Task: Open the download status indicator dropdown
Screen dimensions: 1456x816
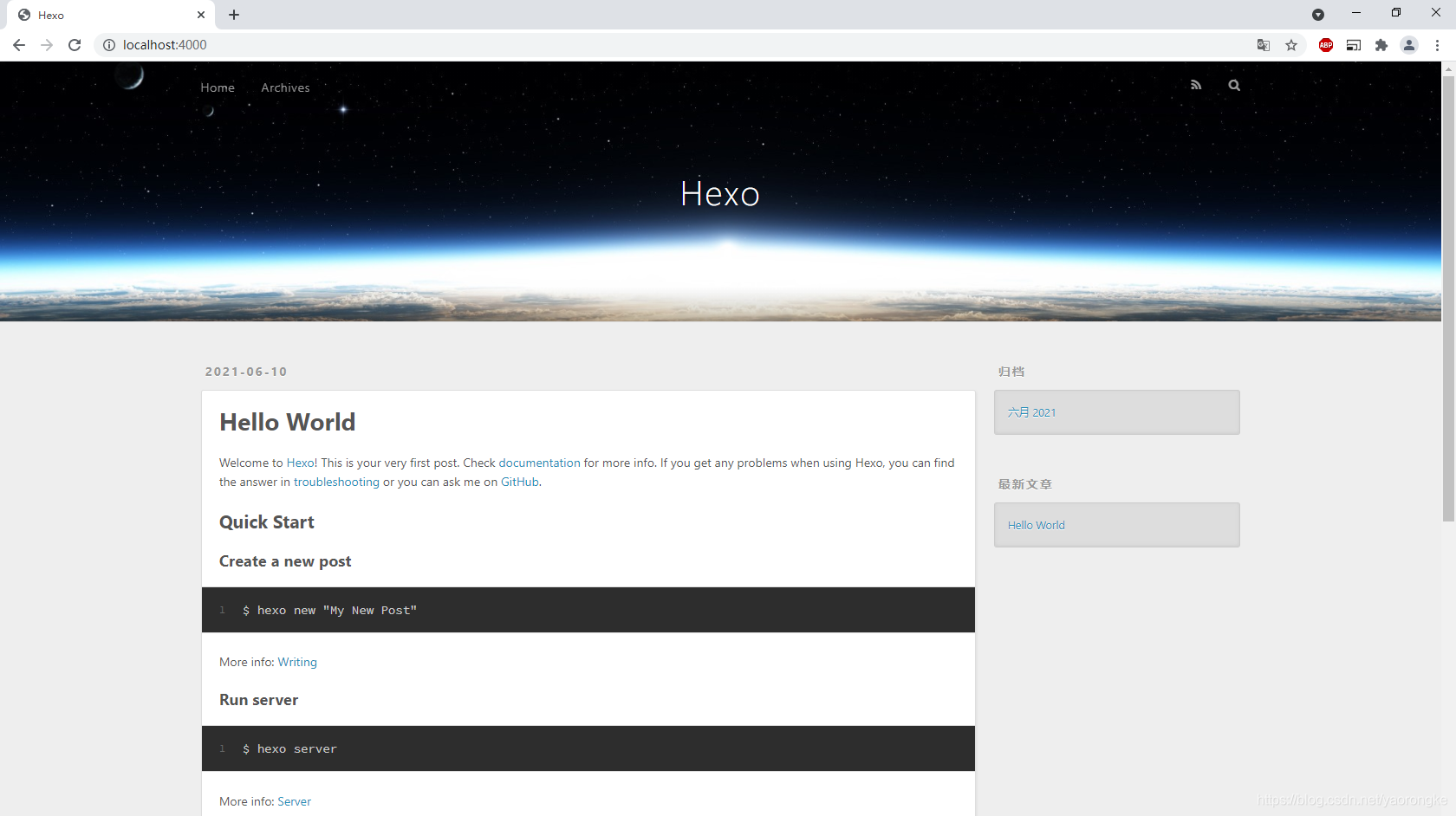Action: (1318, 14)
